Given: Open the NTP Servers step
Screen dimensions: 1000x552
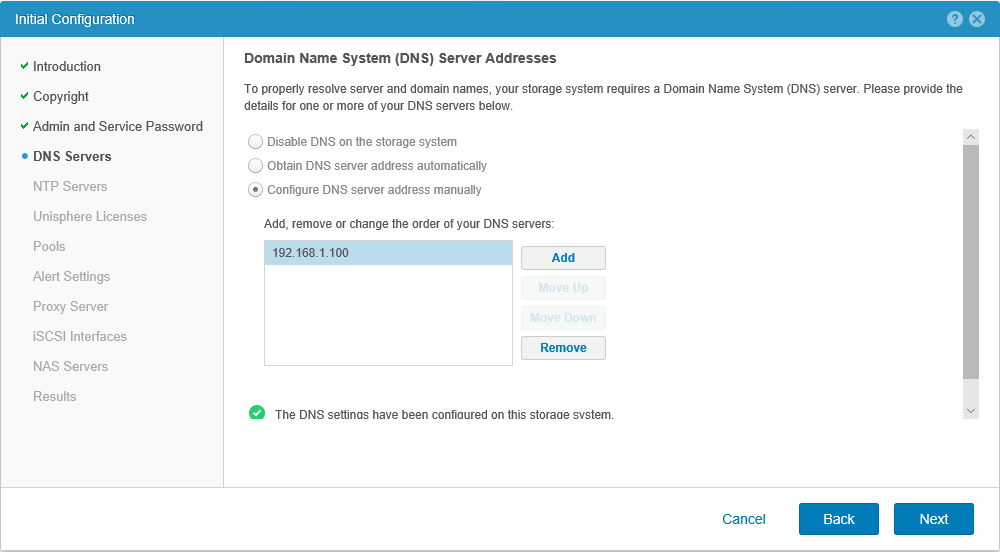Looking at the screenshot, I should pyautogui.click(x=70, y=186).
